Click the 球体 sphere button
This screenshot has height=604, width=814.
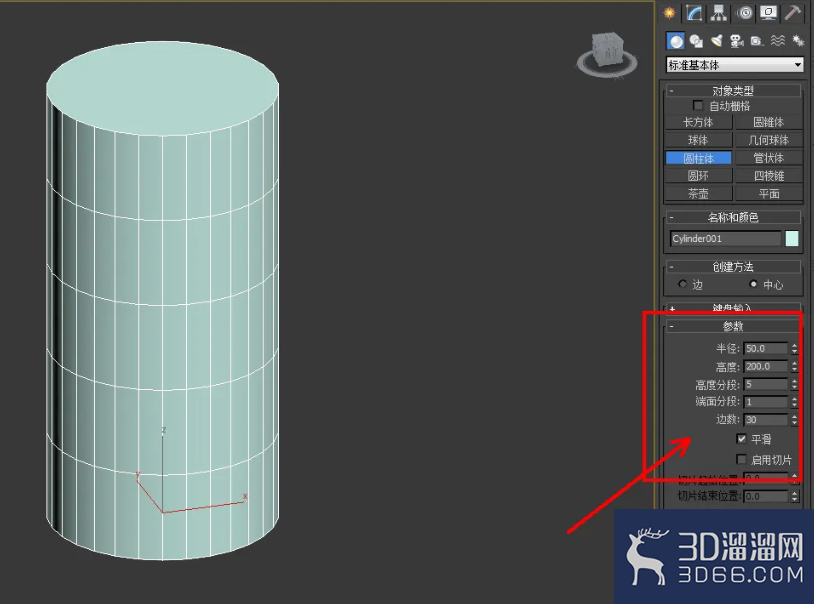(x=698, y=140)
